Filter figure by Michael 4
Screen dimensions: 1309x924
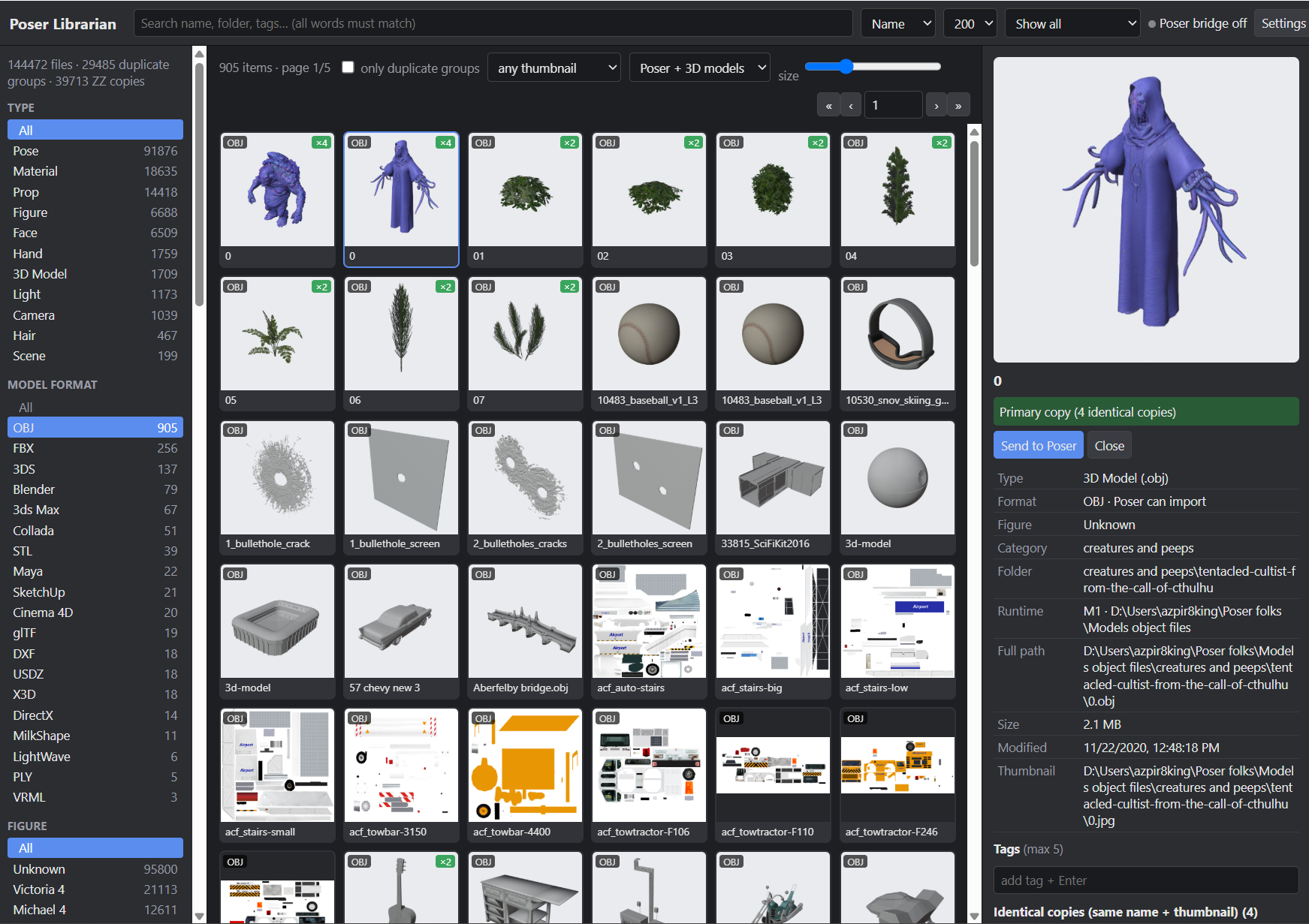95,910
